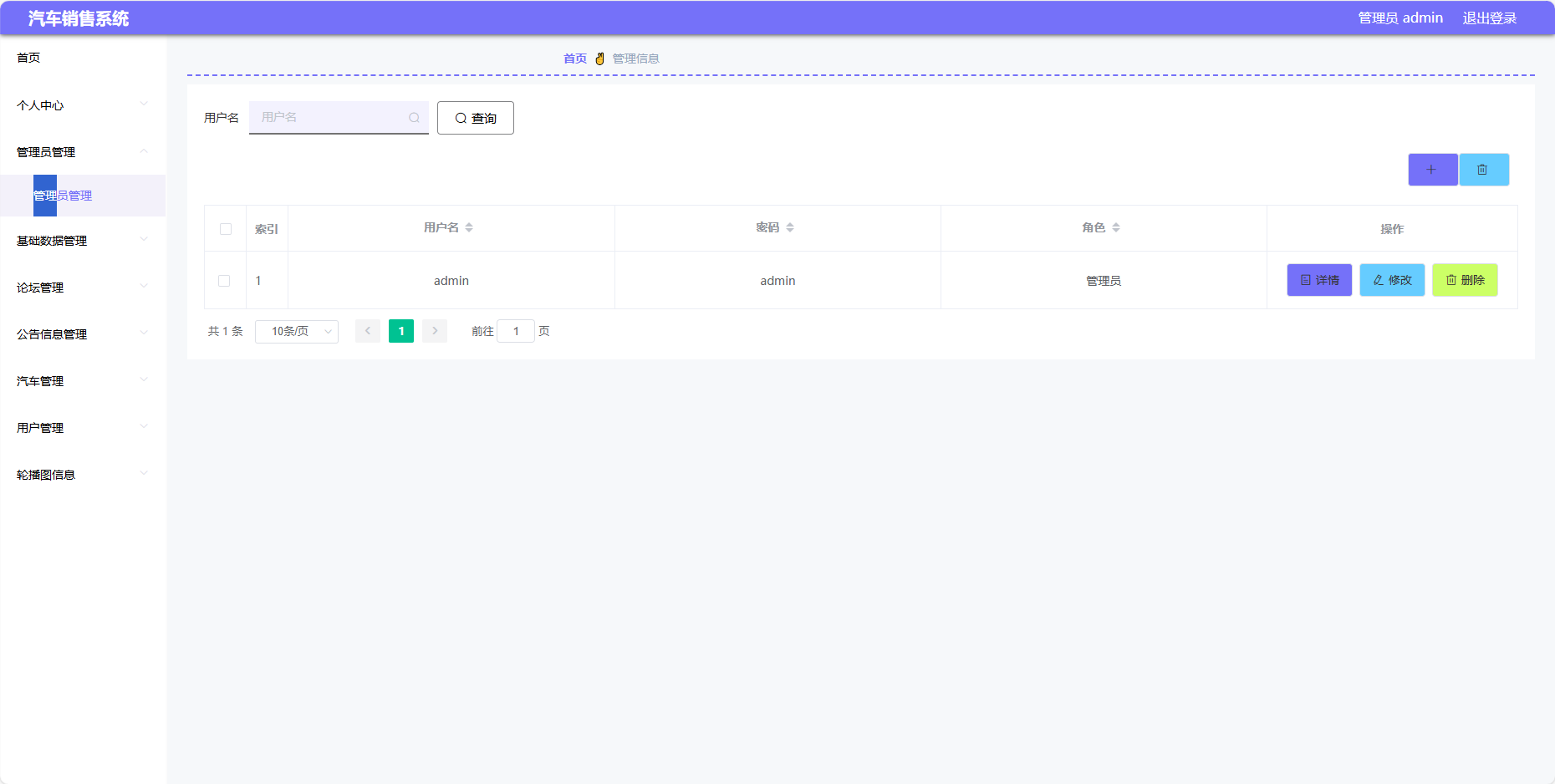This screenshot has width=1555, height=784.
Task: Open 详情 for admin row
Action: click(1319, 280)
